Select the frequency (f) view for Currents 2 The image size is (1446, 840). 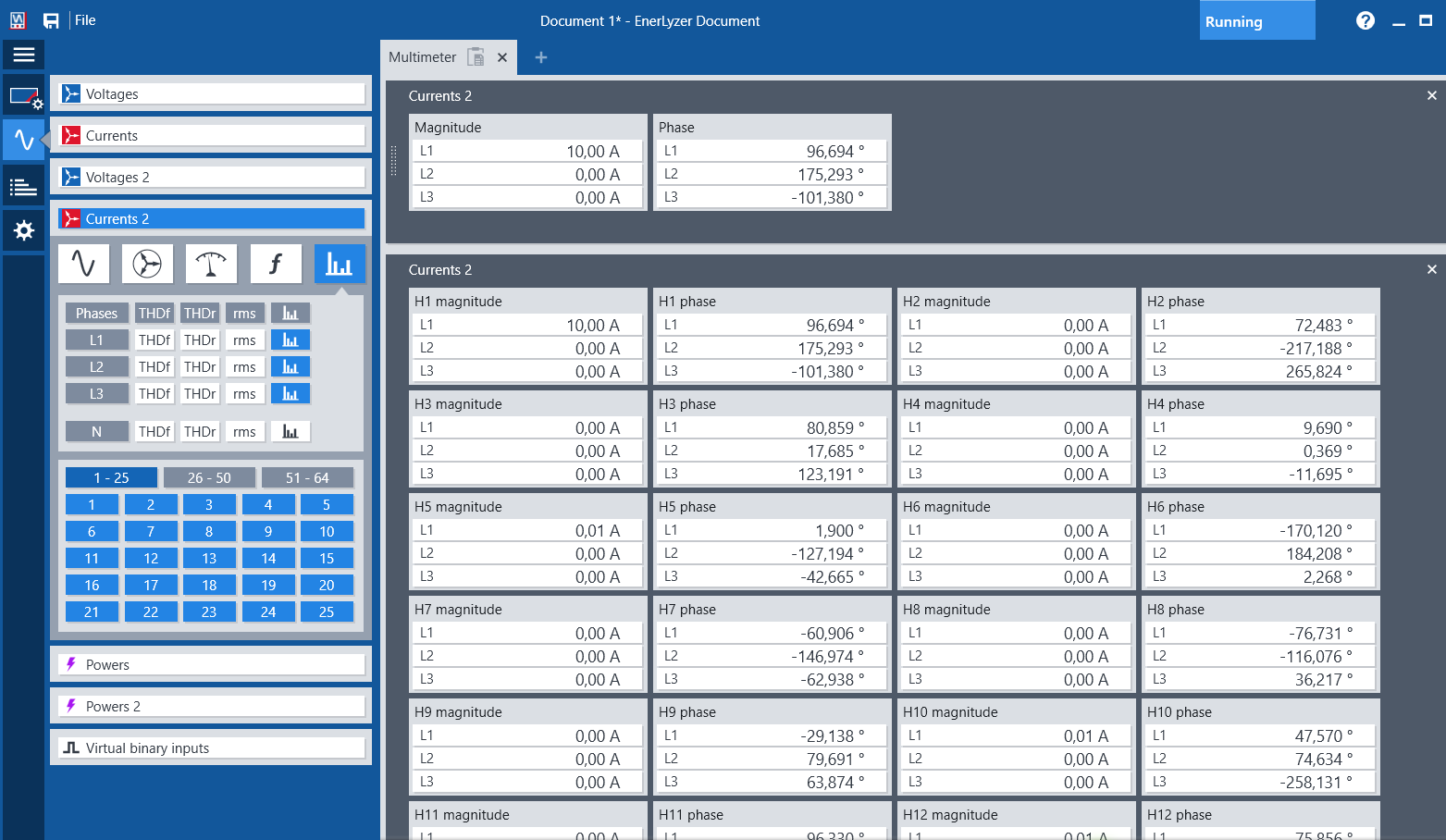[x=276, y=265]
